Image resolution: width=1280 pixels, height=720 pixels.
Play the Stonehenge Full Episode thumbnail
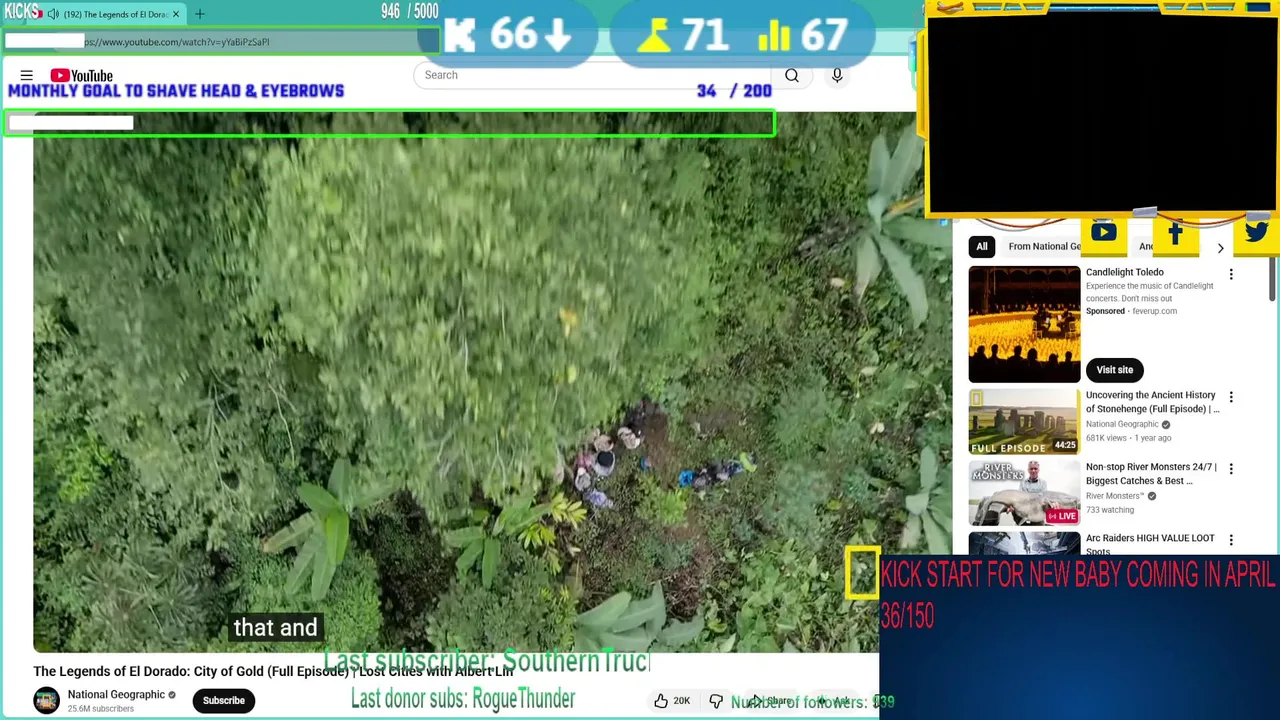pyautogui.click(x=1024, y=422)
